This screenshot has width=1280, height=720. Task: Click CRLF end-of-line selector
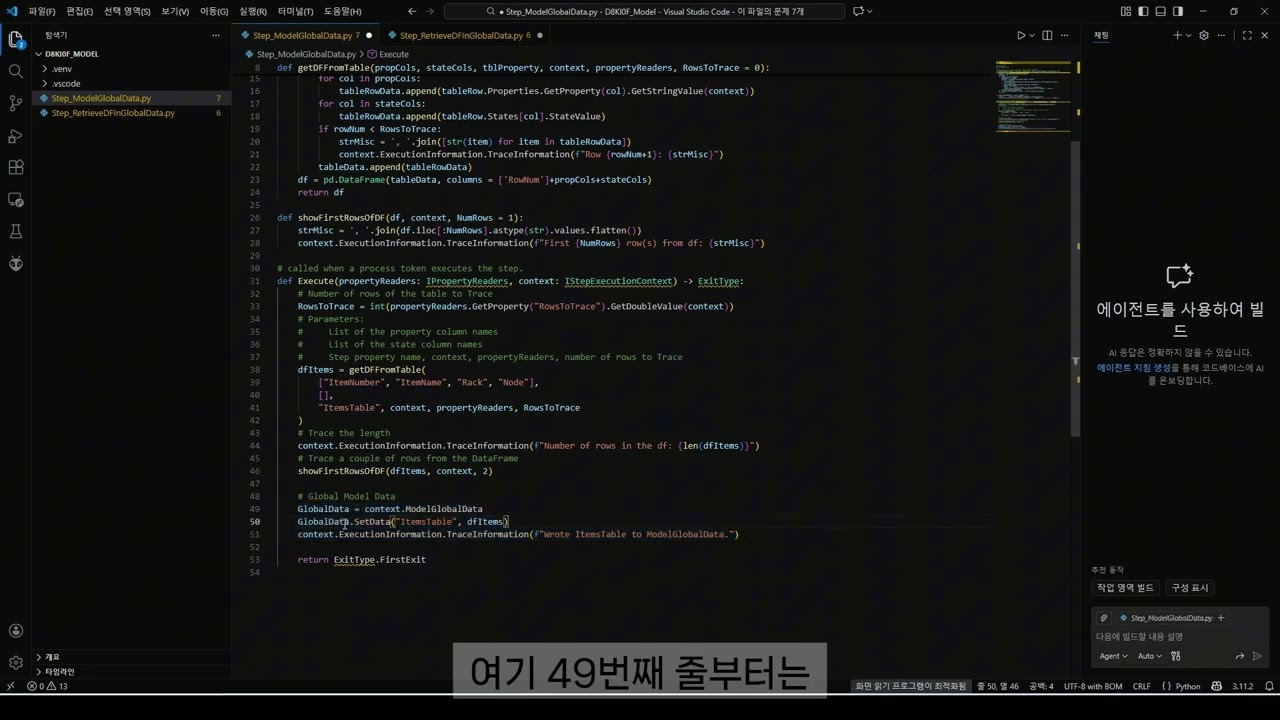click(1141, 686)
